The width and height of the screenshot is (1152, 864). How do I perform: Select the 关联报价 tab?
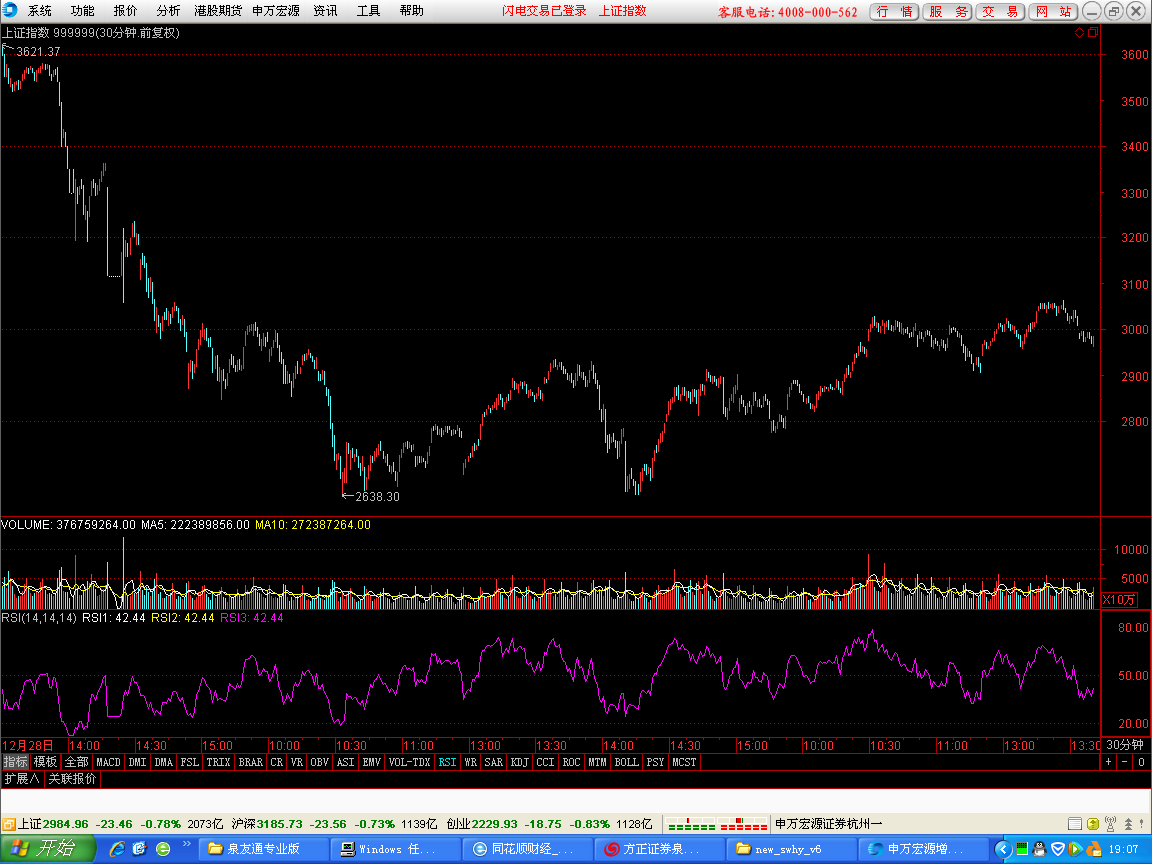pyautogui.click(x=72, y=778)
